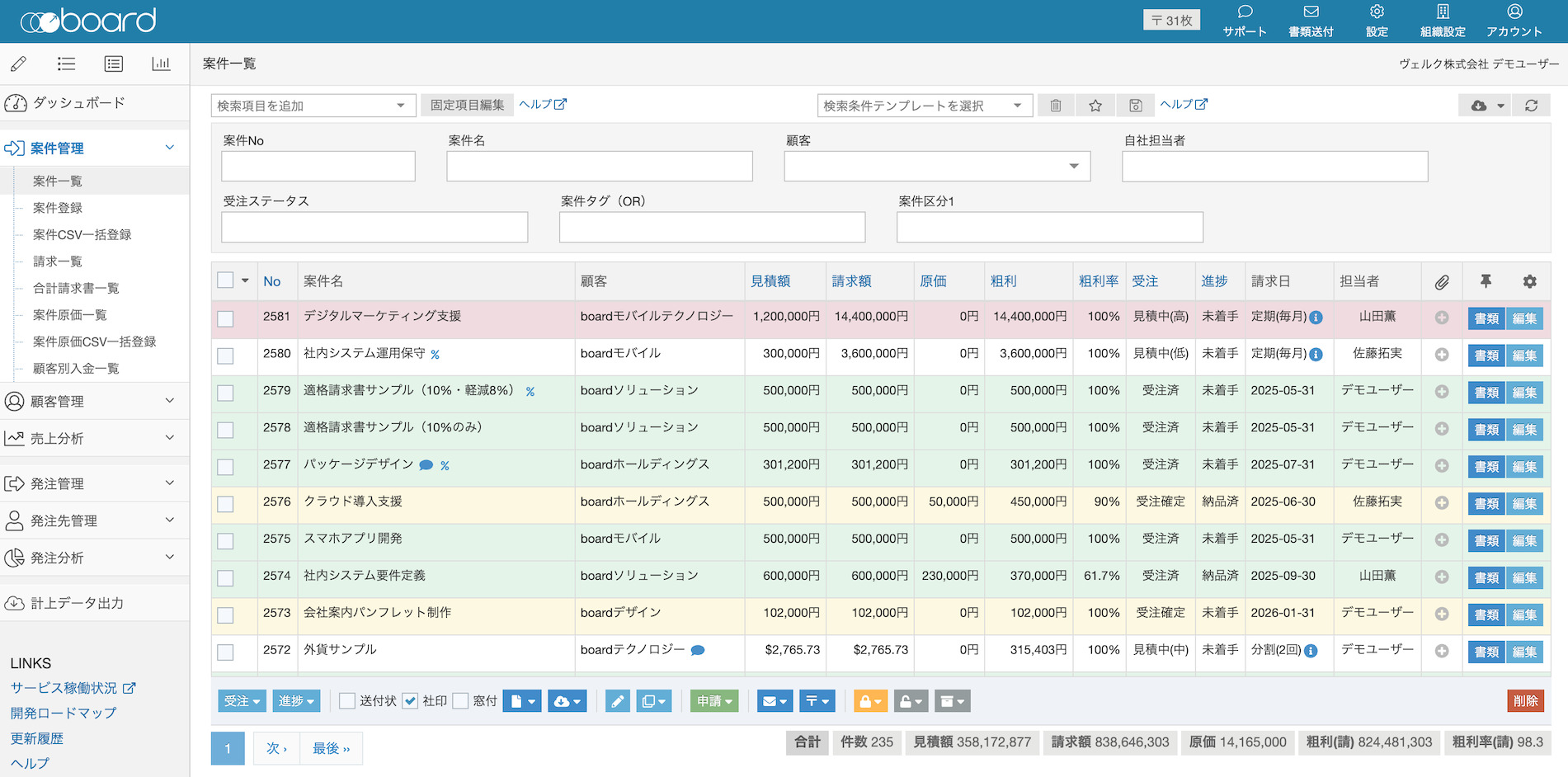Click the refresh icon at top right
The width and height of the screenshot is (1568, 777).
click(x=1531, y=106)
